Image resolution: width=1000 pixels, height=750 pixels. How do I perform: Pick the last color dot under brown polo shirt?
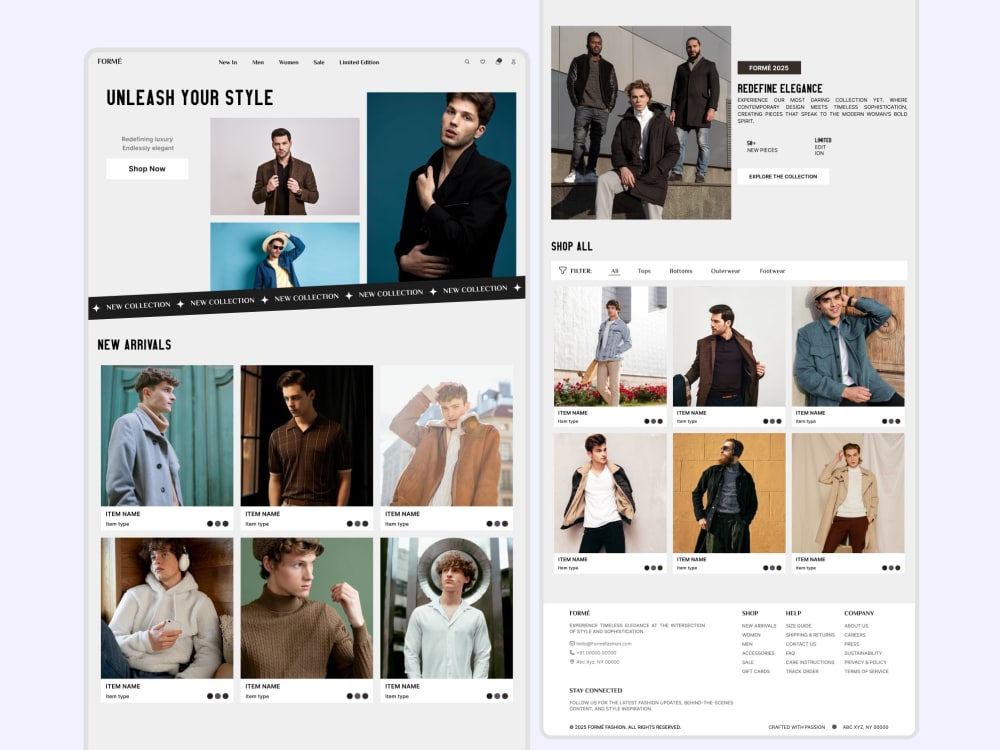(x=365, y=524)
